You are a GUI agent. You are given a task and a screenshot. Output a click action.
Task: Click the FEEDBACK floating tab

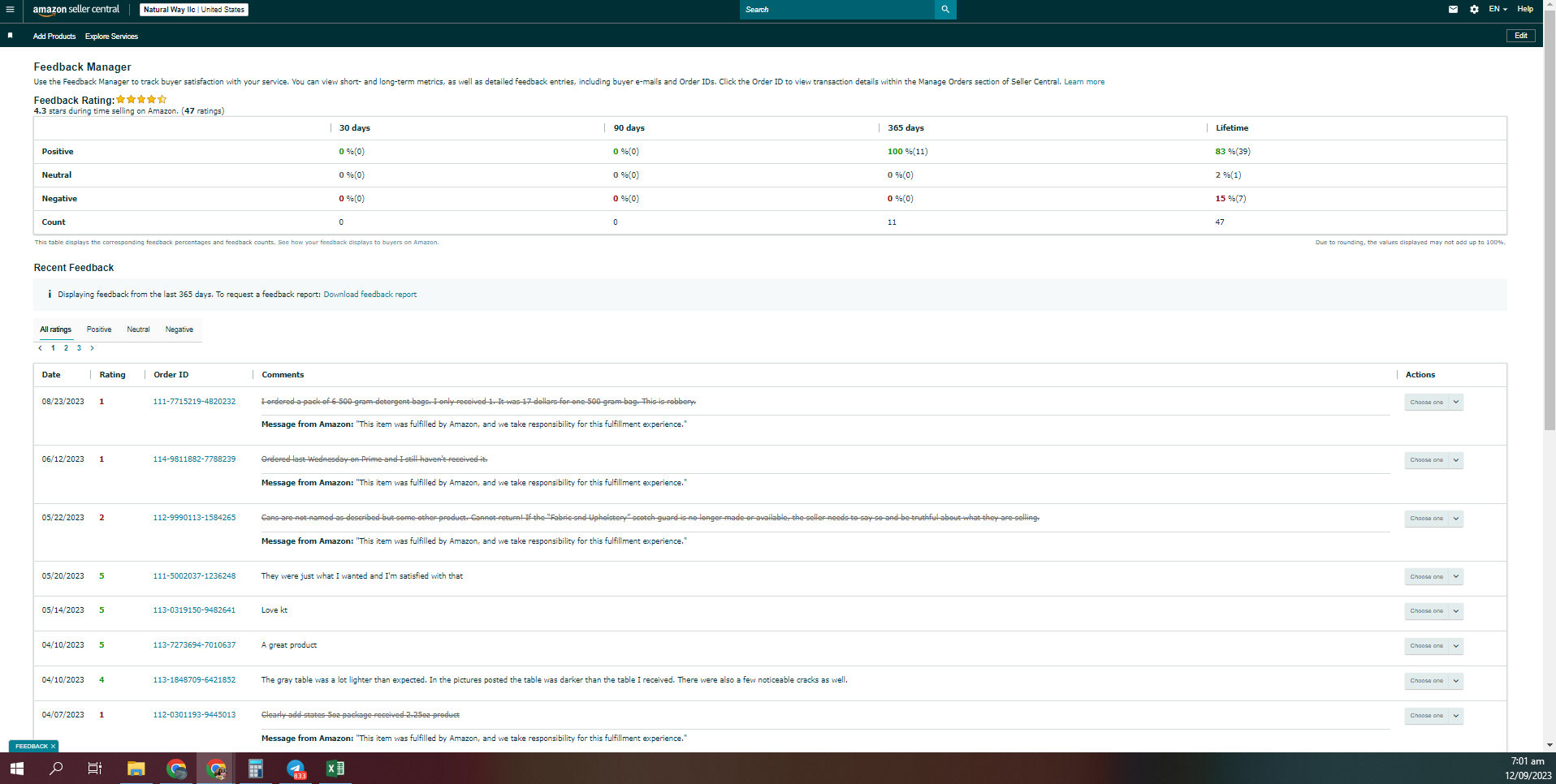coord(33,746)
